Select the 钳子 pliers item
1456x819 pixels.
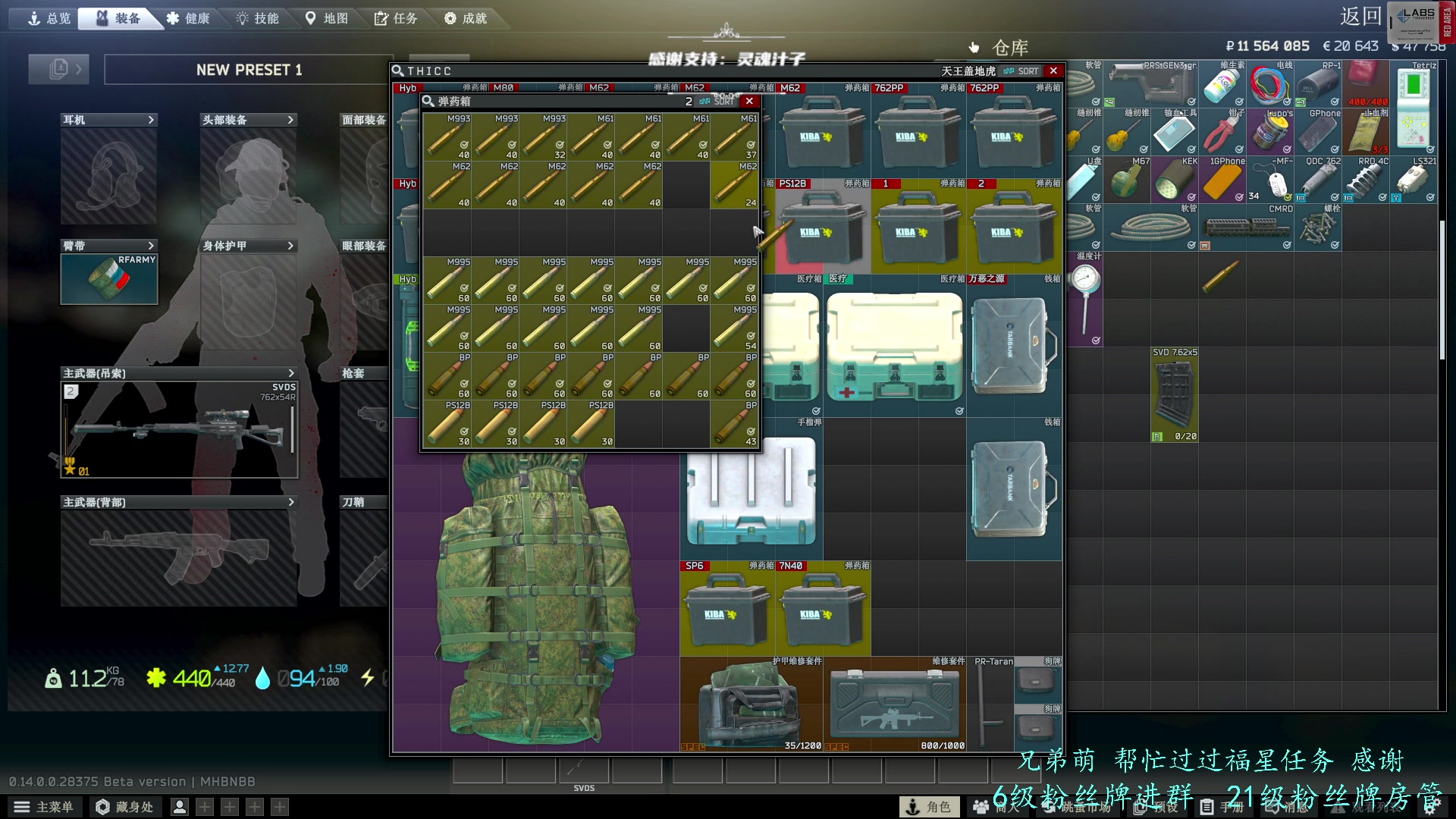pyautogui.click(x=1222, y=132)
